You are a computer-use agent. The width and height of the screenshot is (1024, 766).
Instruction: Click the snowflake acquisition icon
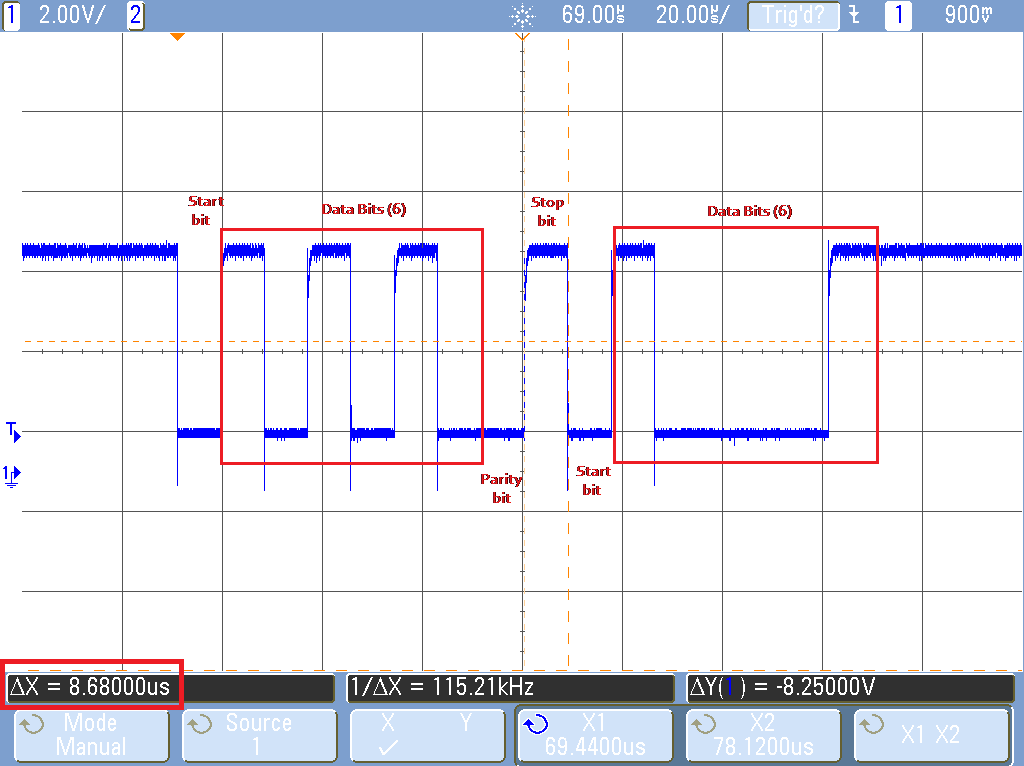[x=524, y=14]
